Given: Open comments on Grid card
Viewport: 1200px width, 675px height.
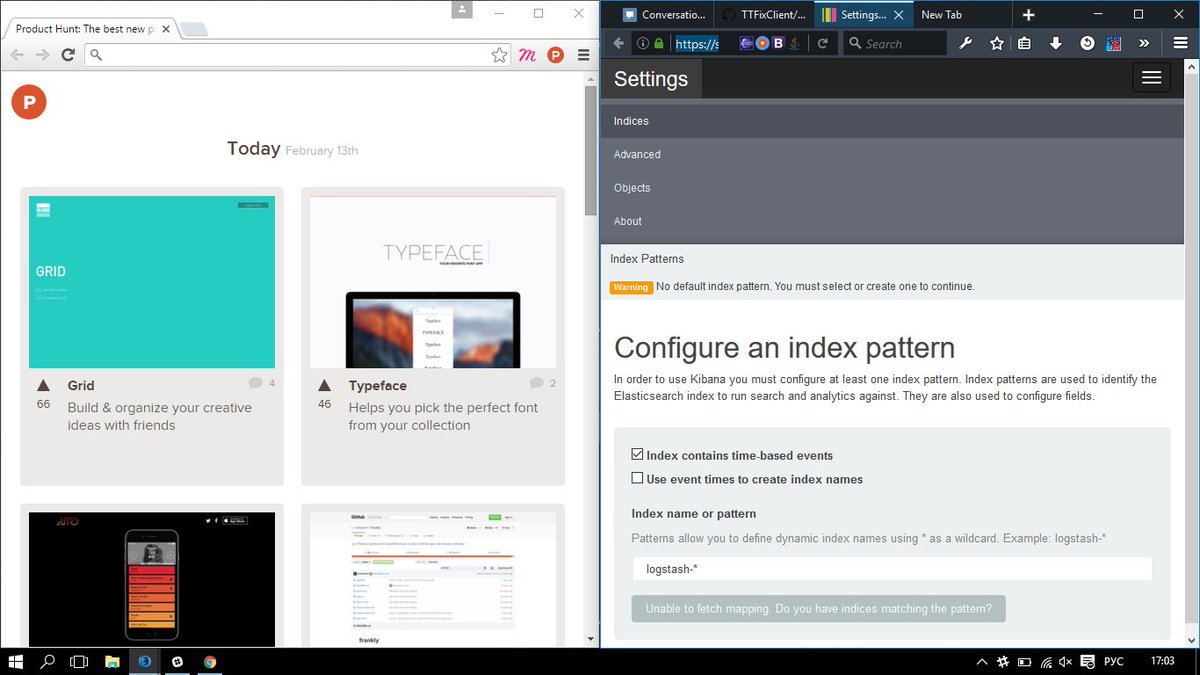Looking at the screenshot, I should 261,383.
